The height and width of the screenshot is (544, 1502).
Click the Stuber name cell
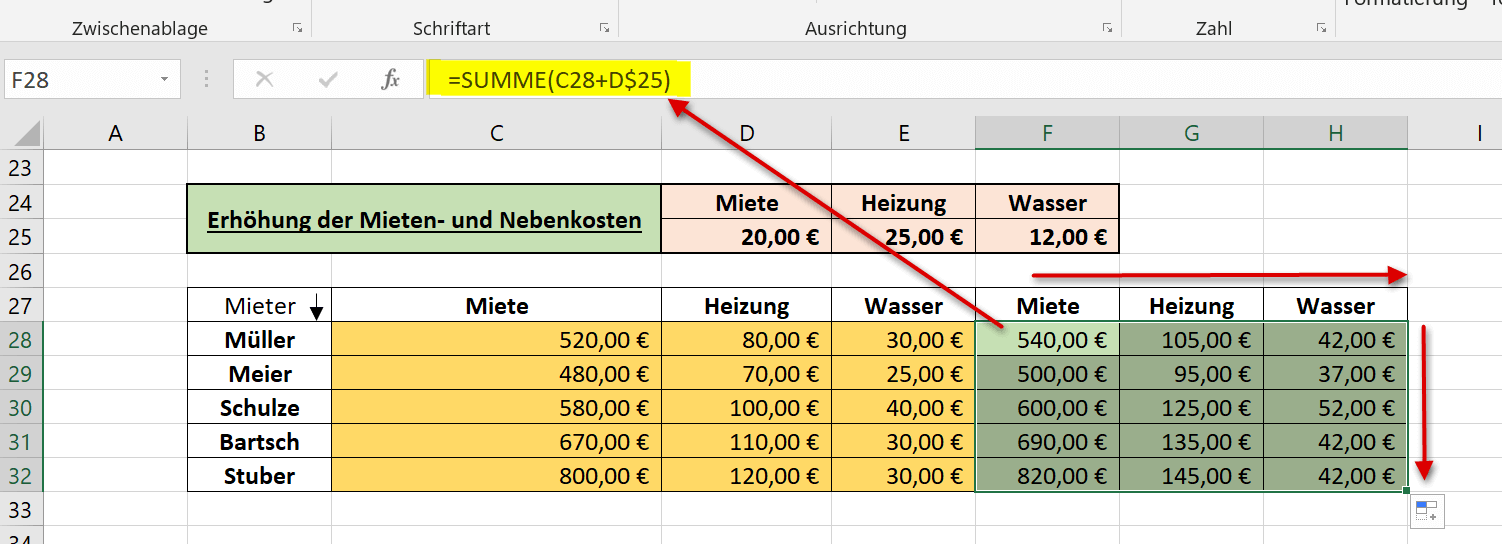[x=259, y=475]
